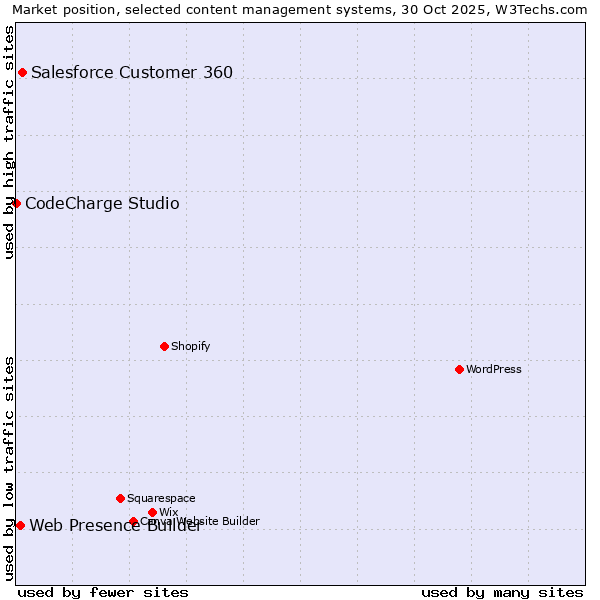600x600 pixels.
Task: Click the 'used by low traffic sites' label
Action: [9, 468]
